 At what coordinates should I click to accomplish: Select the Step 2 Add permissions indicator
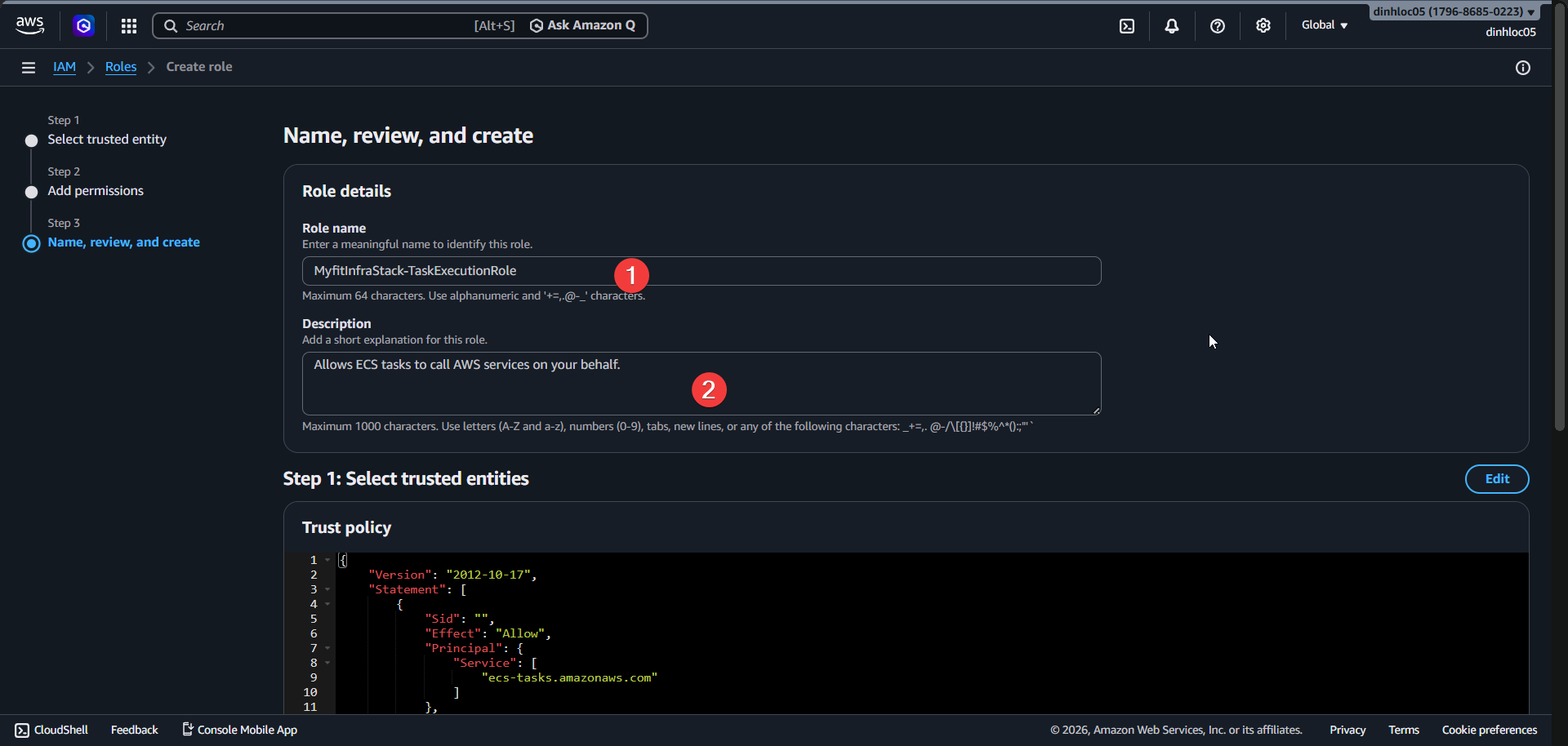point(31,192)
